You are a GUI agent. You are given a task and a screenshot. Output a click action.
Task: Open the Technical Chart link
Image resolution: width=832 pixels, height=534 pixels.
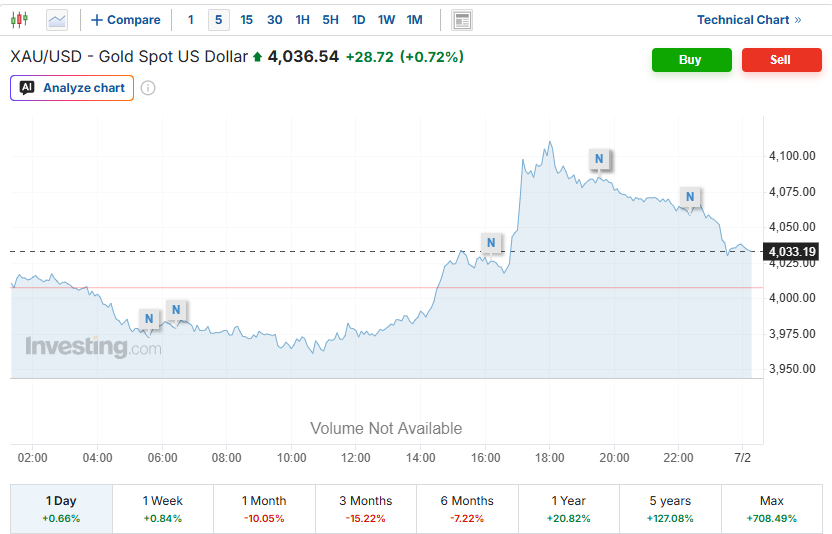(749, 20)
